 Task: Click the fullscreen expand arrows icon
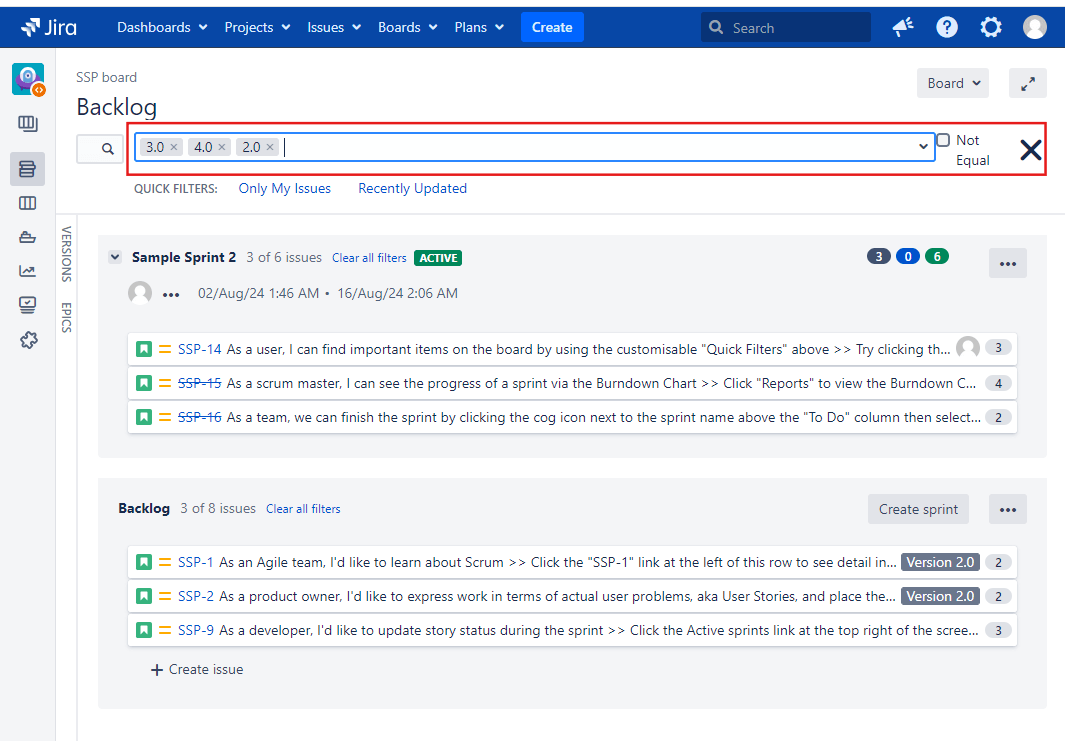point(1027,84)
